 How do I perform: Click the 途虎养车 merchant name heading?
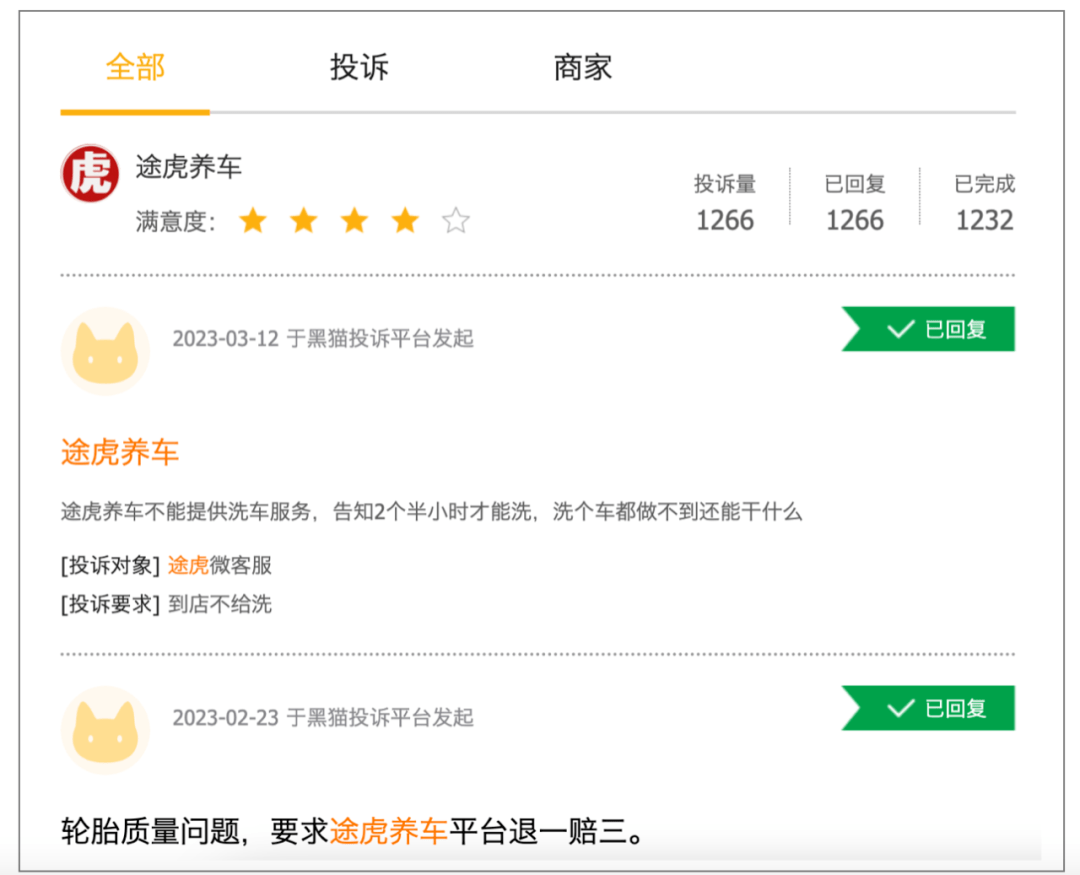click(189, 167)
